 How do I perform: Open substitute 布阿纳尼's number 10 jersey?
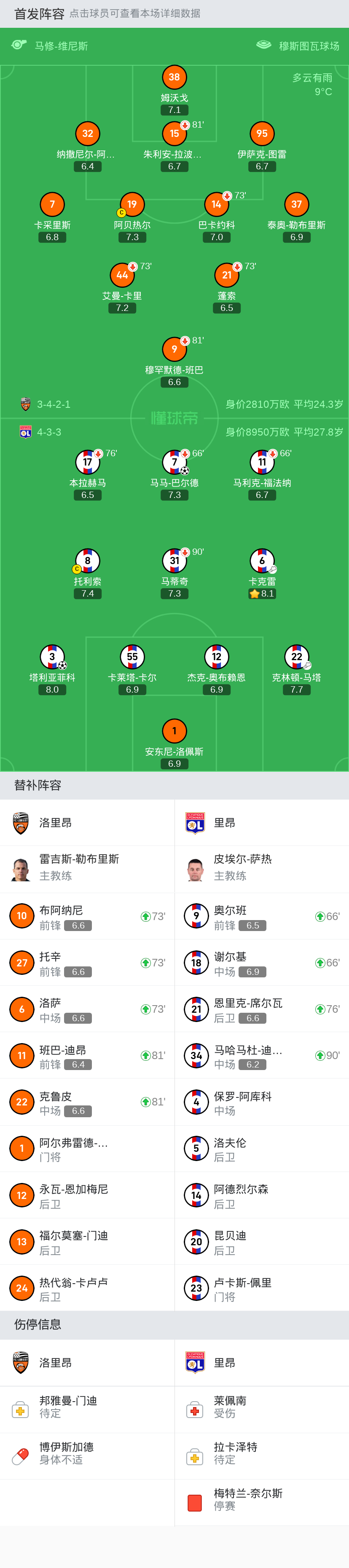coord(22,916)
